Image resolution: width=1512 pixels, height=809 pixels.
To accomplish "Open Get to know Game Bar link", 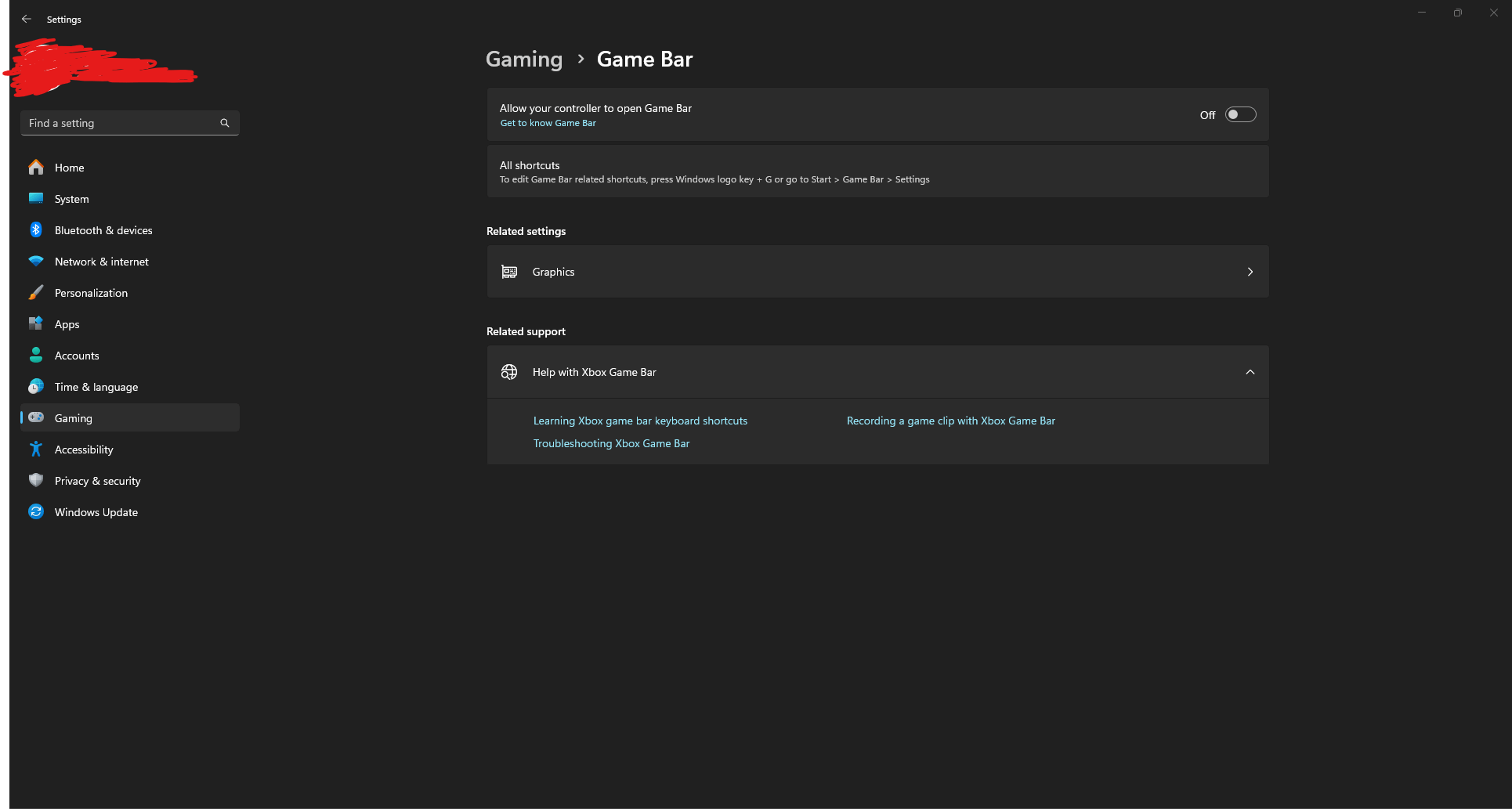I will pyautogui.click(x=548, y=123).
